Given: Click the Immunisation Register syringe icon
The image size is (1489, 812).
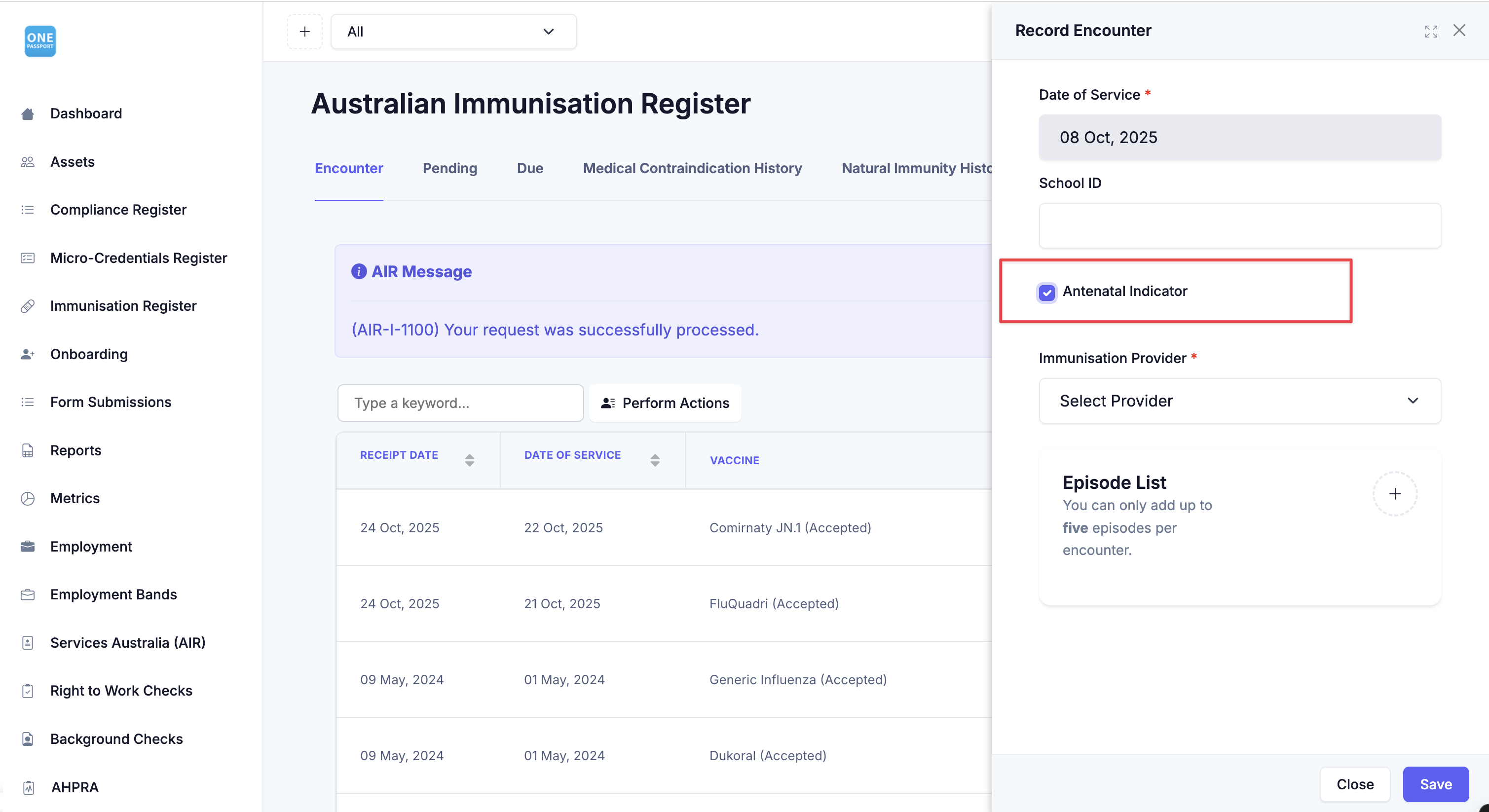Looking at the screenshot, I should click(28, 306).
